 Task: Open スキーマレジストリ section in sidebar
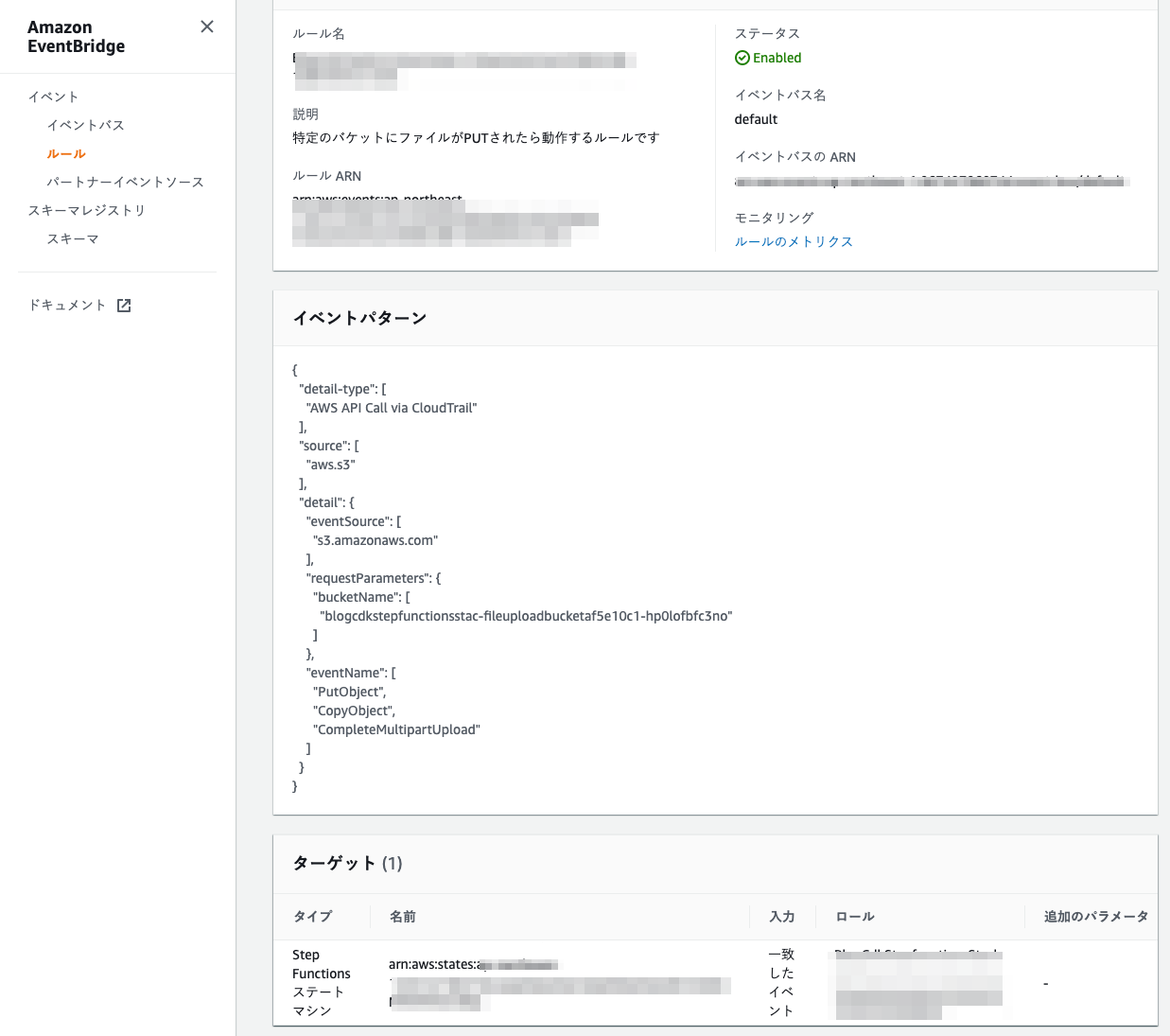[x=87, y=210]
